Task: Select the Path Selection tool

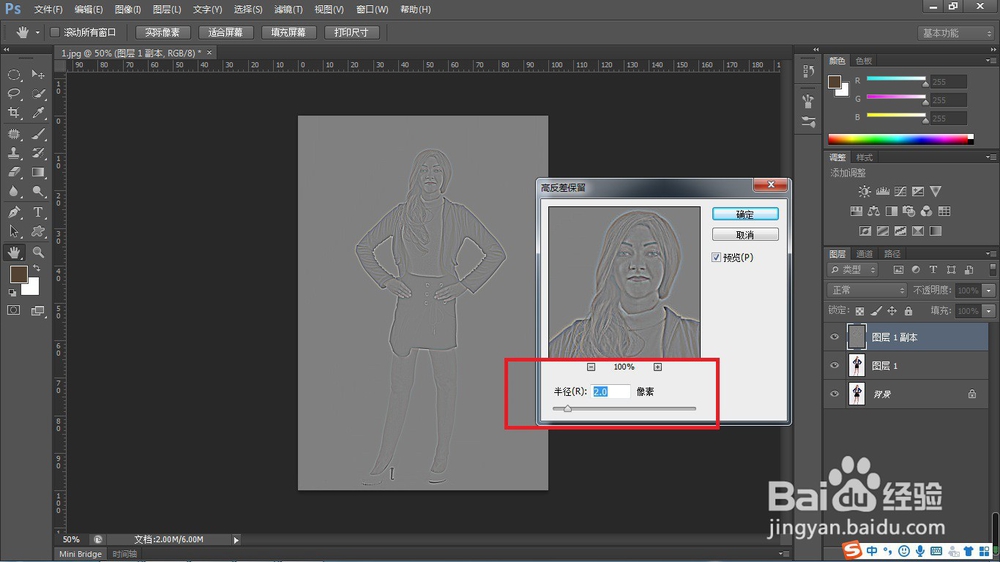Action: coord(14,232)
